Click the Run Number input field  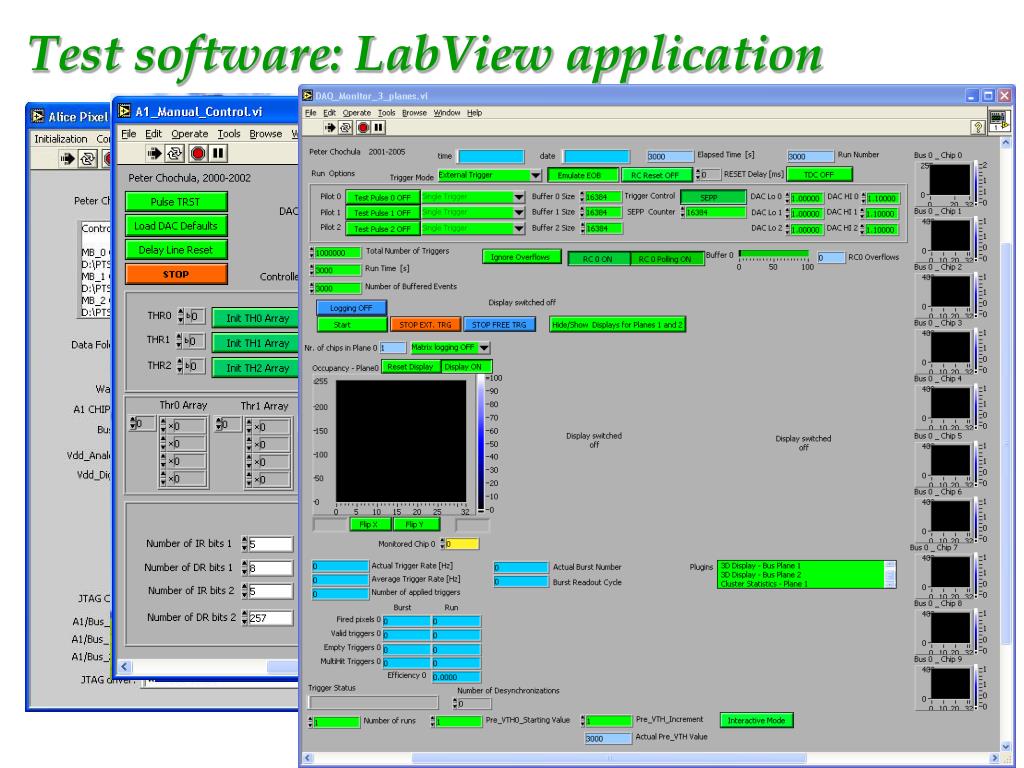pos(810,156)
